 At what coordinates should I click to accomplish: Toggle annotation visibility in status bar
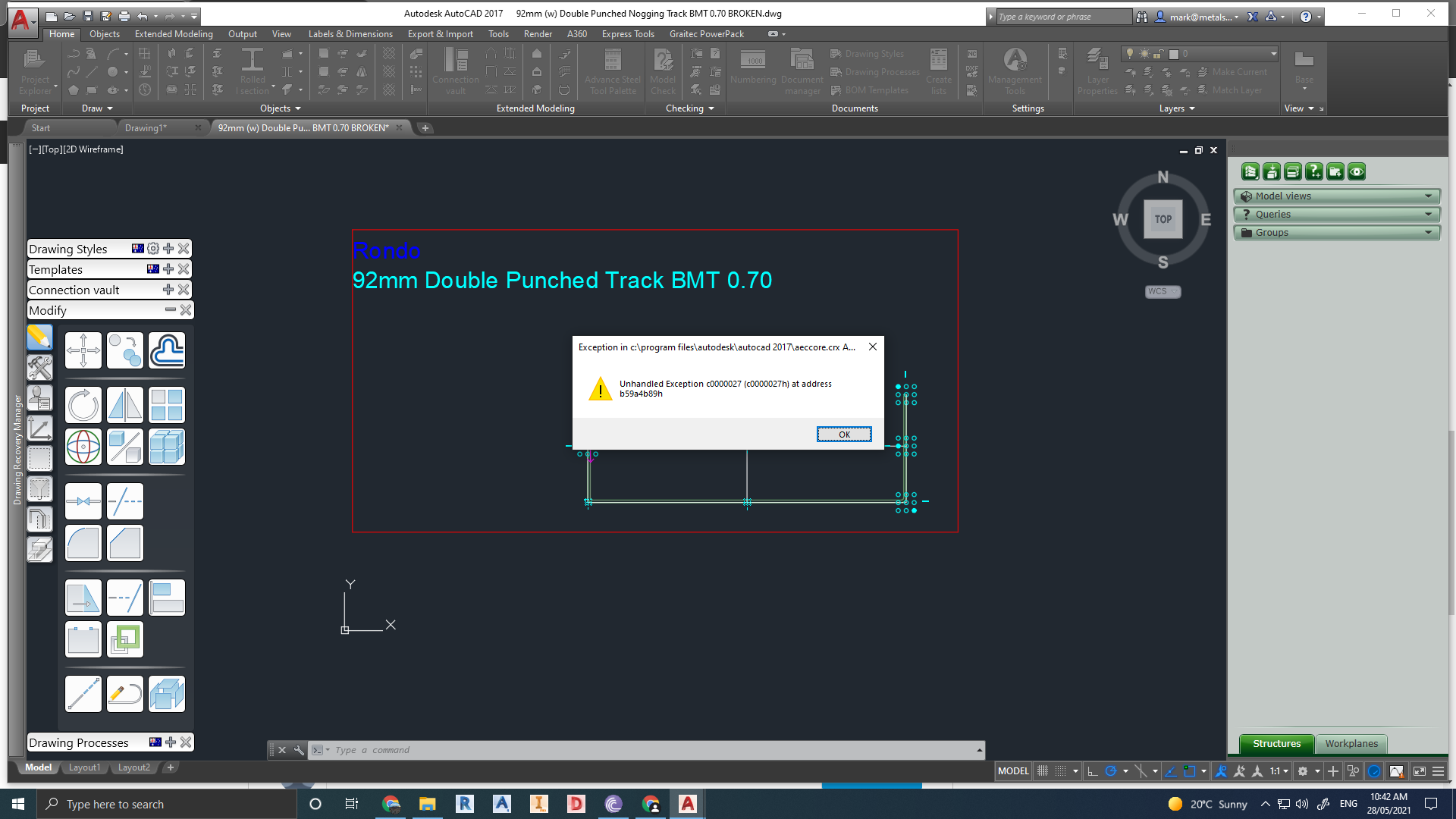pyautogui.click(x=1222, y=771)
